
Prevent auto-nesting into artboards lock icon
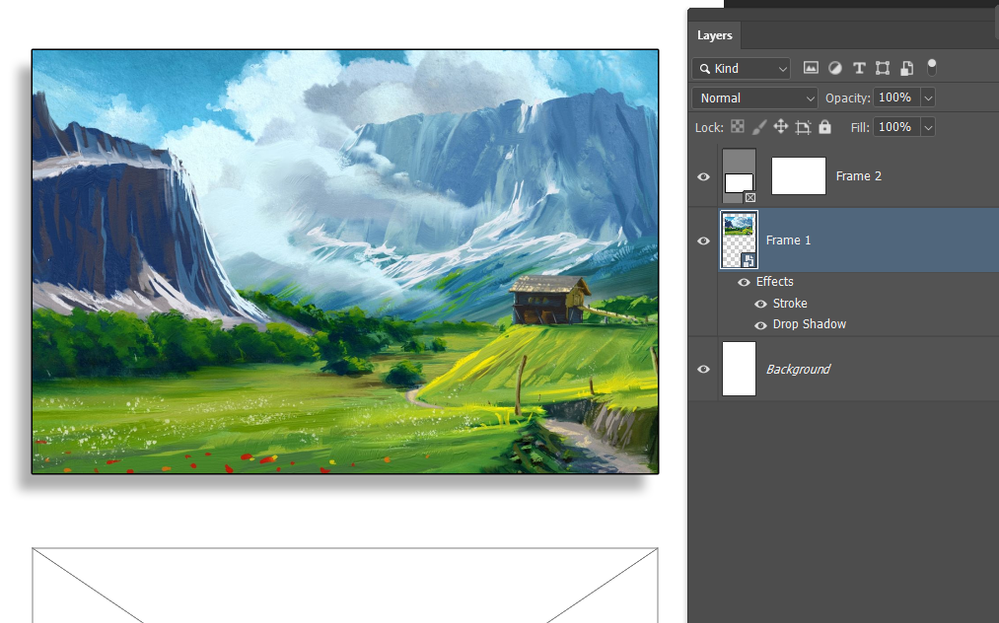(x=803, y=127)
